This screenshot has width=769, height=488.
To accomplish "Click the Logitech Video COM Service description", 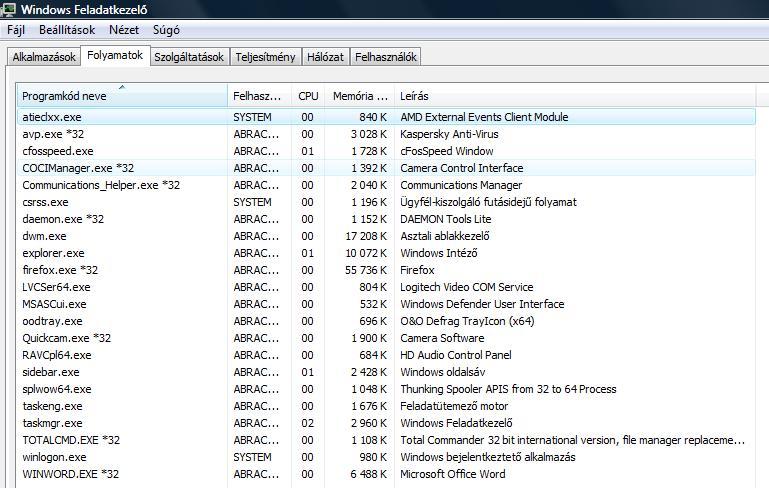I will 466,287.
